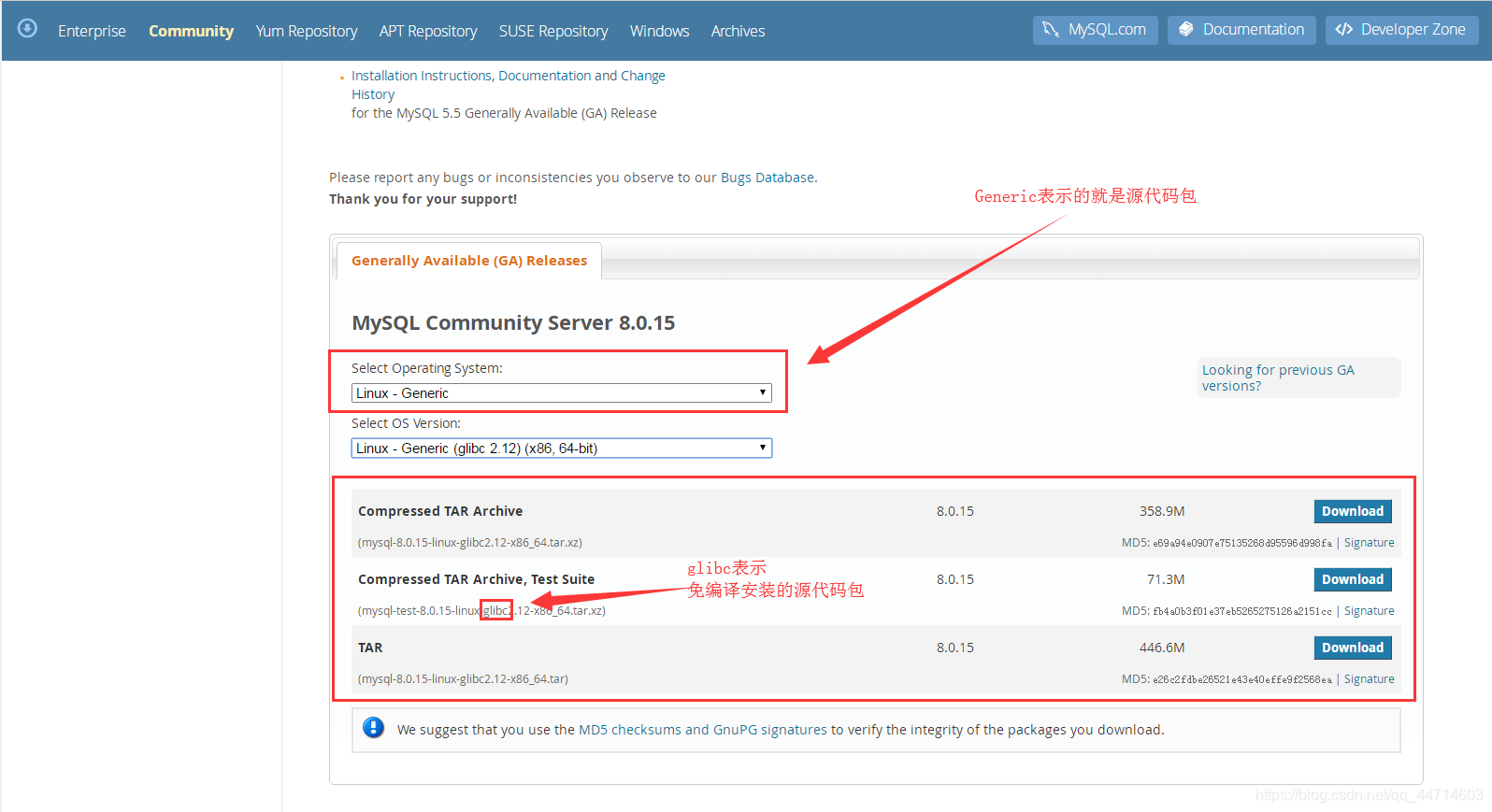Screen dimensions: 1492x812
Task: Open the Select OS Version dropdown
Action: tap(562, 449)
